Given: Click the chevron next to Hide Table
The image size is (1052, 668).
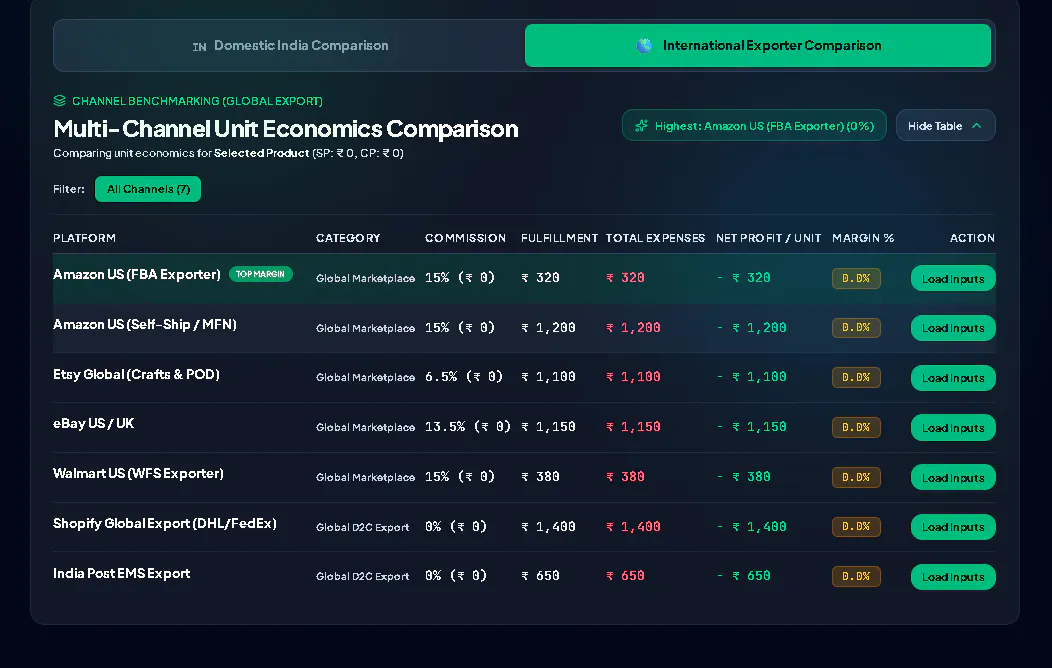Looking at the screenshot, I should click(977, 125).
